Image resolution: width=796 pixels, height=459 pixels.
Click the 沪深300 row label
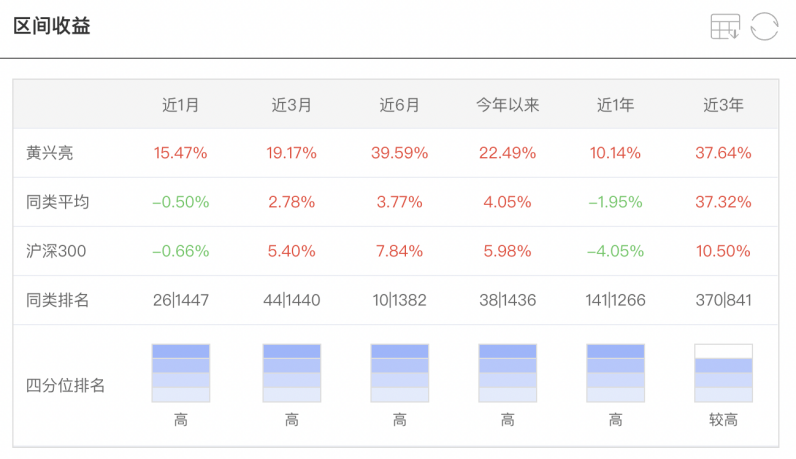[x=56, y=251]
